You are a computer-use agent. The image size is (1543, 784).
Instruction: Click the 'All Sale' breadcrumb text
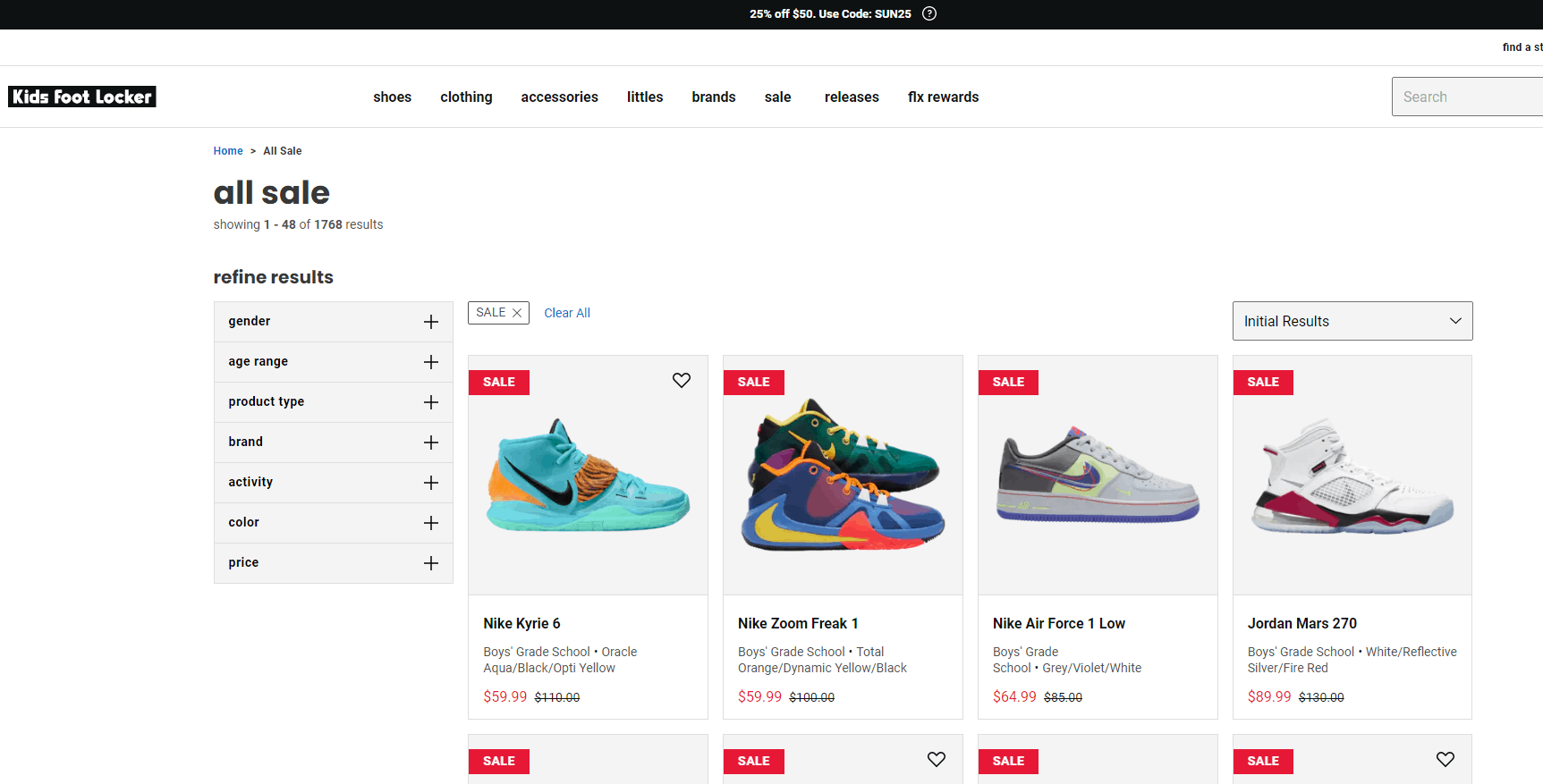point(283,151)
